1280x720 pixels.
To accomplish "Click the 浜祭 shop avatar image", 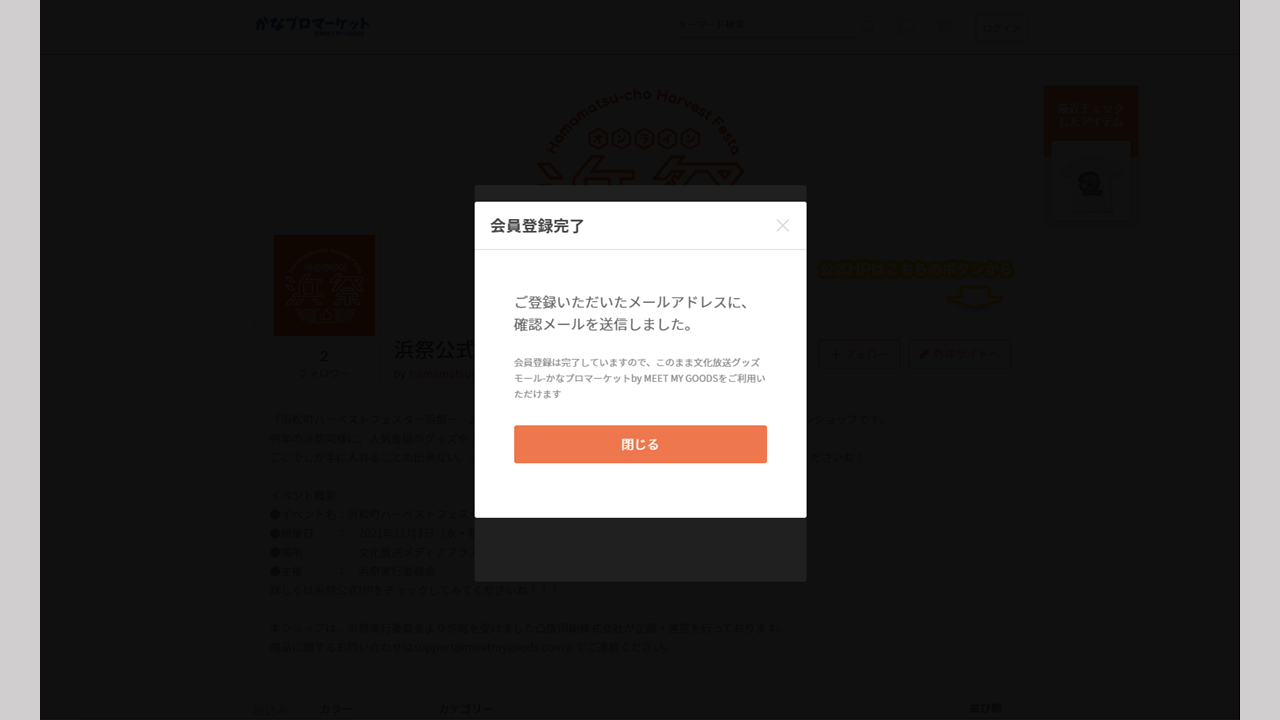I will 324,285.
